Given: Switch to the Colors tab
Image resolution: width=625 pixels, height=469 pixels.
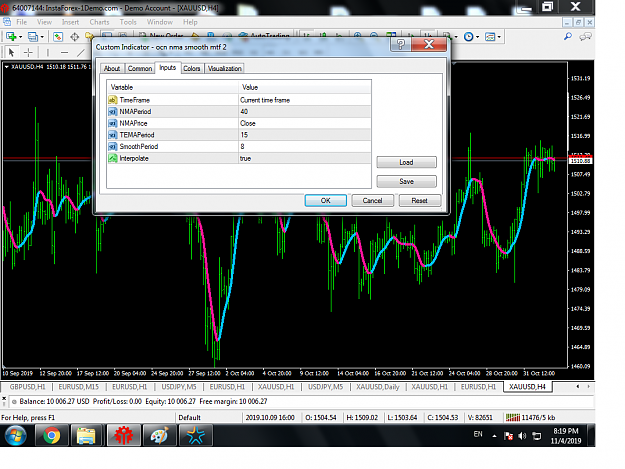Looking at the screenshot, I should 192,69.
